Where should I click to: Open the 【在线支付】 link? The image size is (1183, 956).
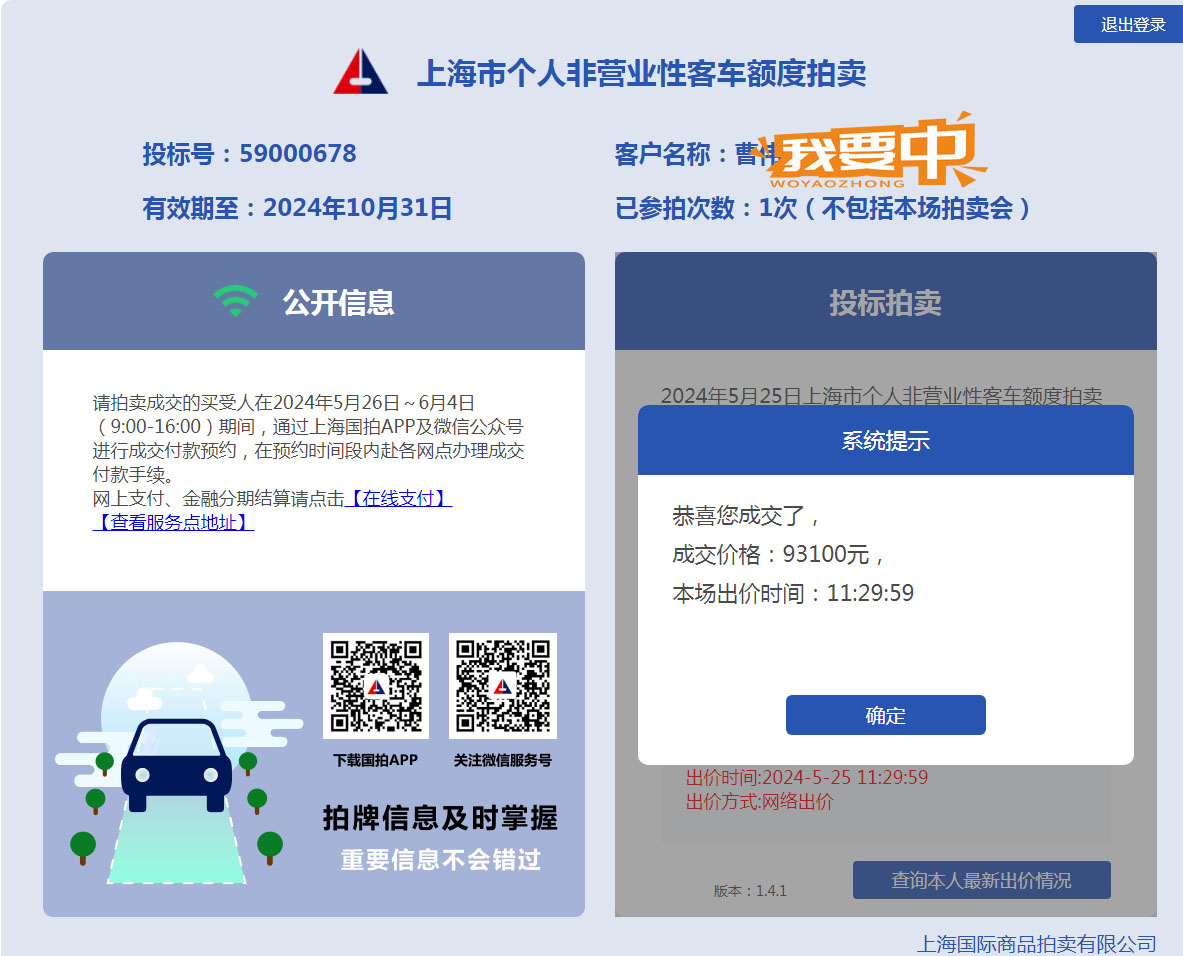[x=398, y=499]
